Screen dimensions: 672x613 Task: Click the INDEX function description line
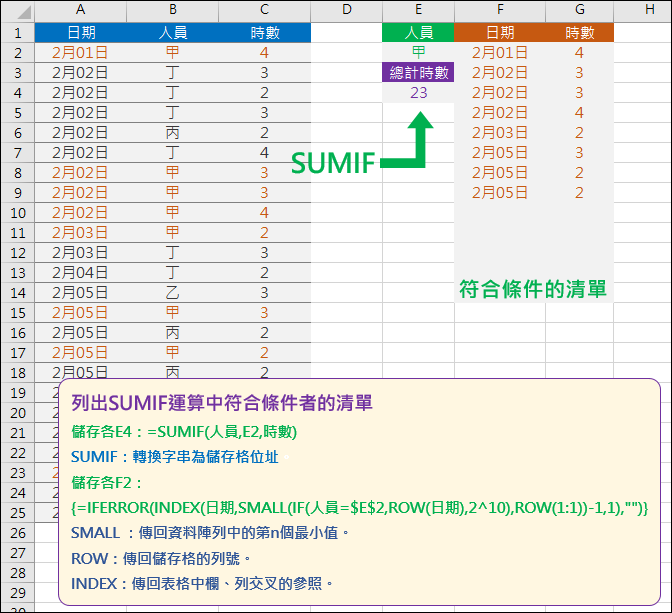tap(202, 583)
